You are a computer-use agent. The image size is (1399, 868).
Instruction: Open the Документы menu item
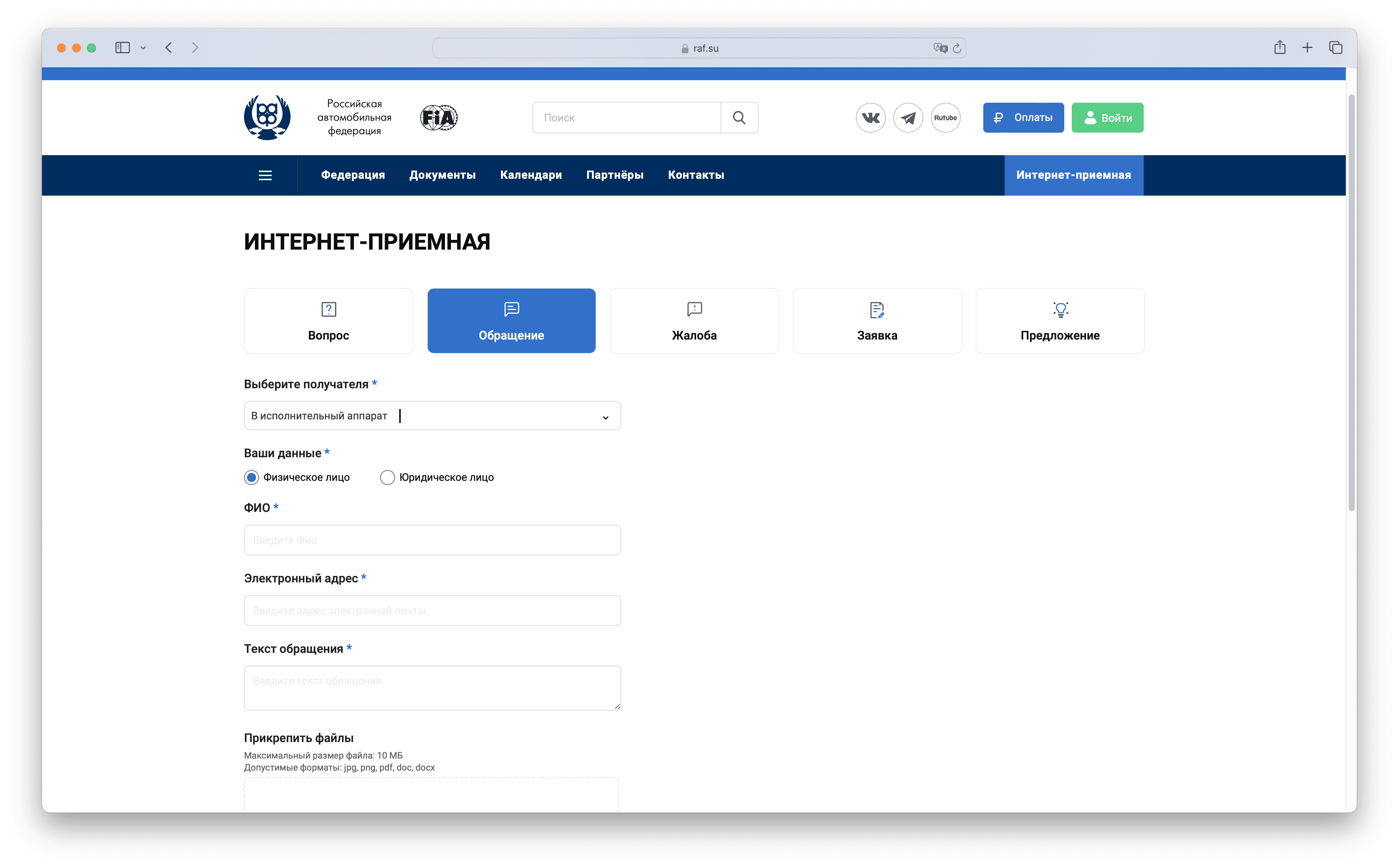[x=442, y=175]
